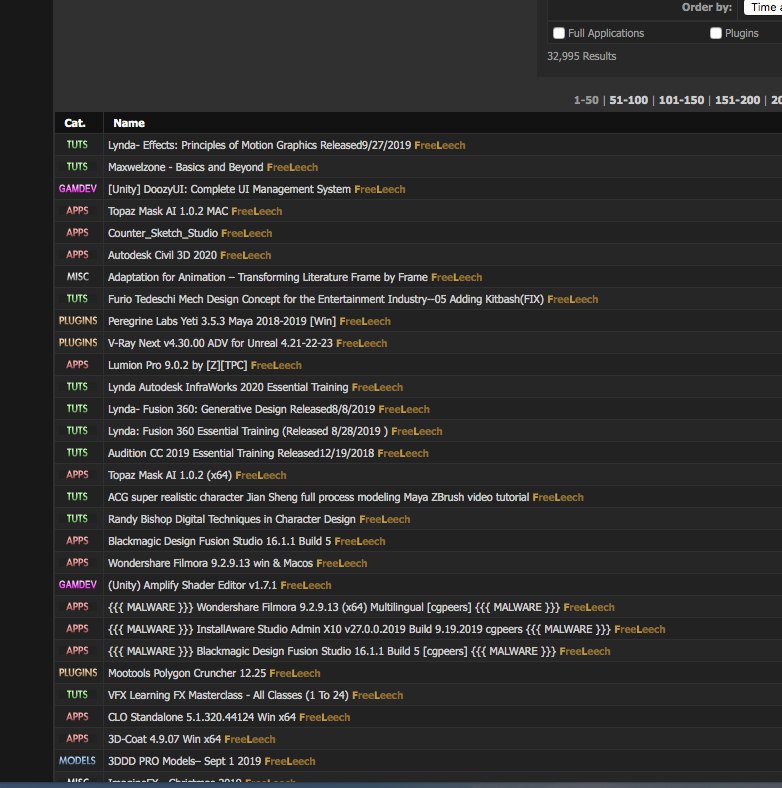The height and width of the screenshot is (788, 782).
Task: Click PLUGINS category icon beside V-Ray Next
Action: 78,343
